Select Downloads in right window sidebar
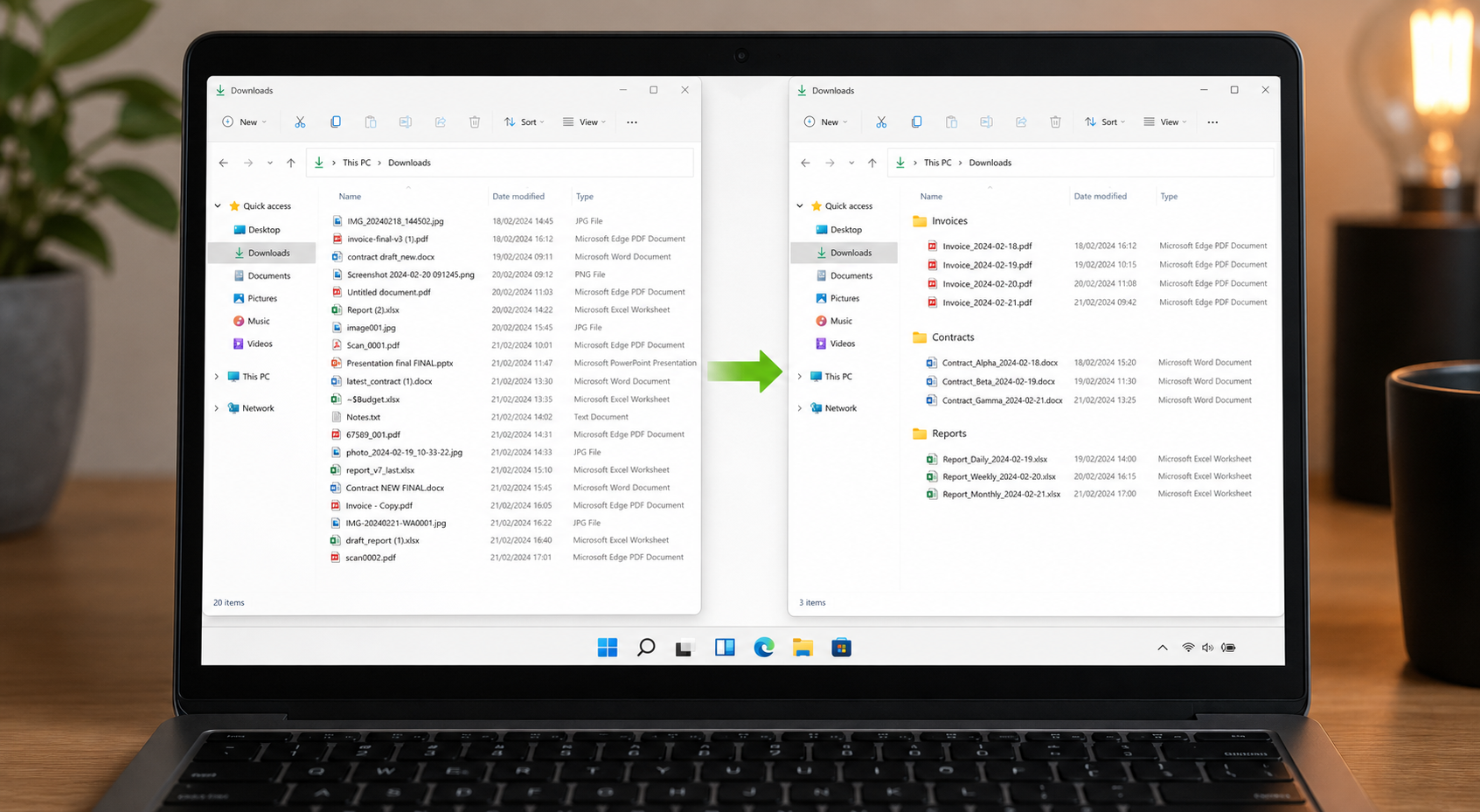This screenshot has width=1480, height=812. 844,253
